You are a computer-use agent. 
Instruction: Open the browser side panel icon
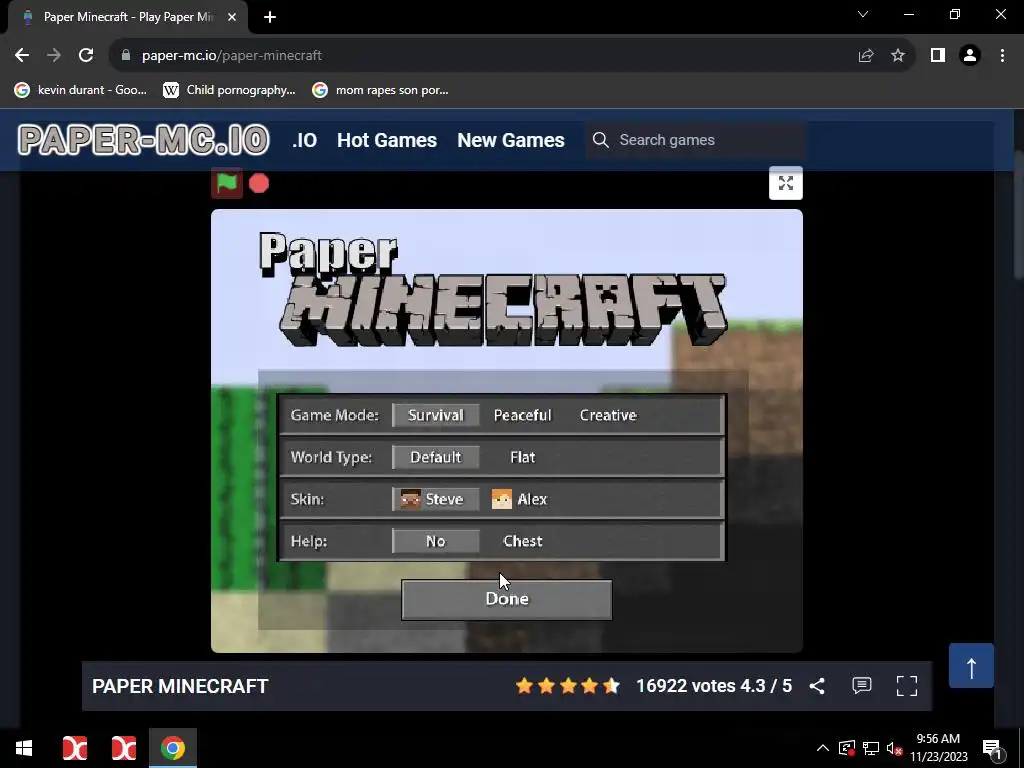pos(938,56)
